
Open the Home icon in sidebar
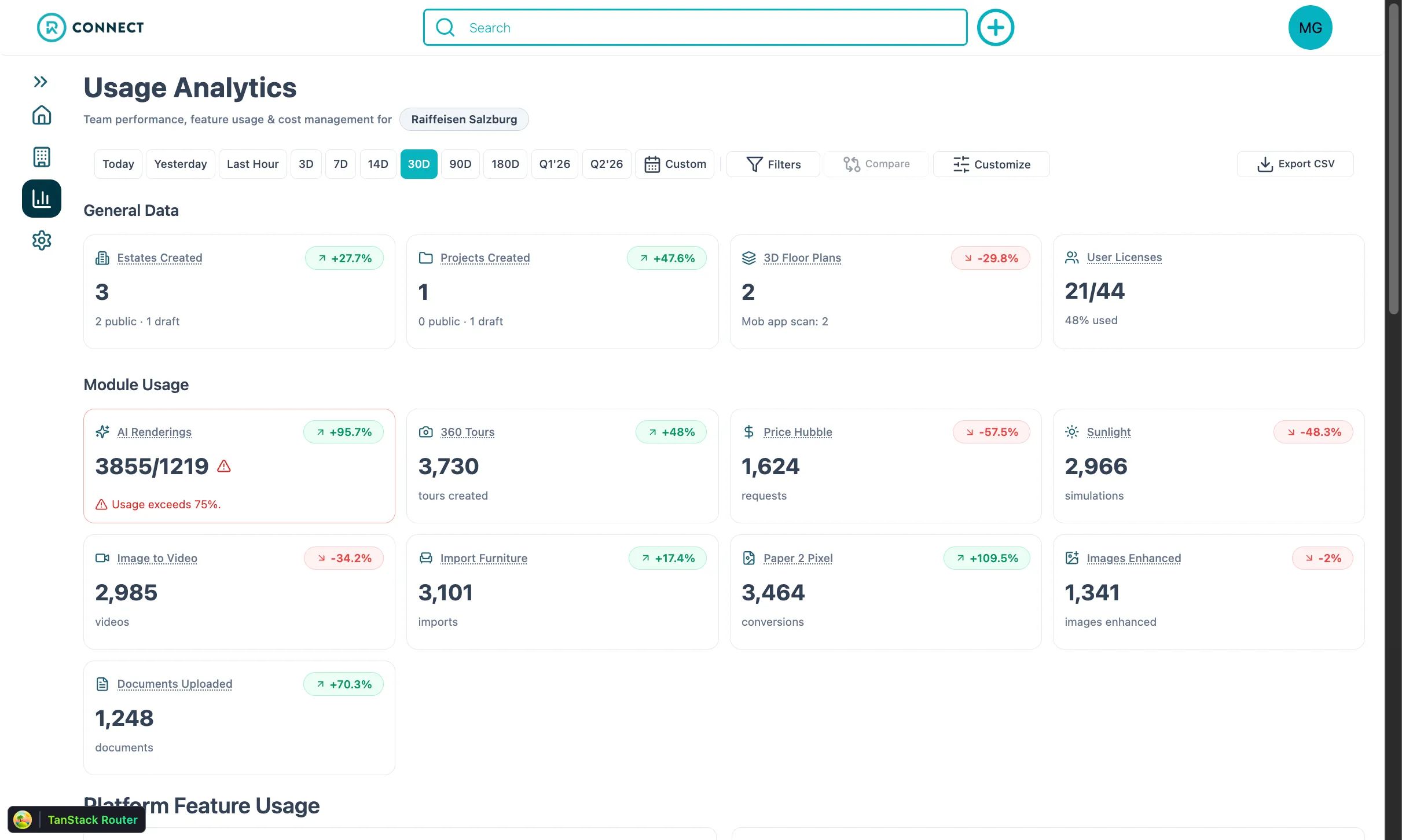click(x=42, y=115)
